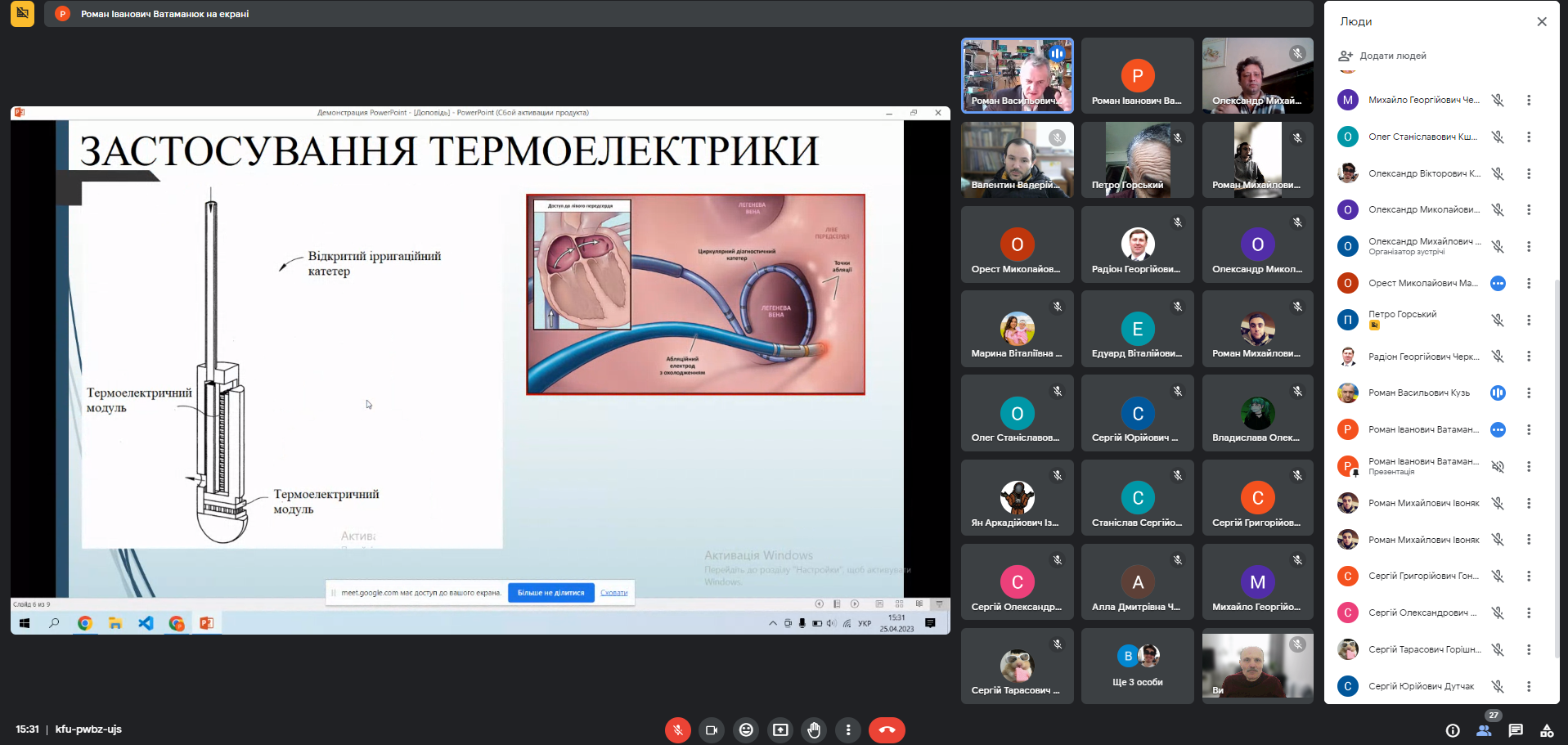Click the VS Code icon in the shared taskbar
The image size is (1568, 745).
[x=146, y=623]
